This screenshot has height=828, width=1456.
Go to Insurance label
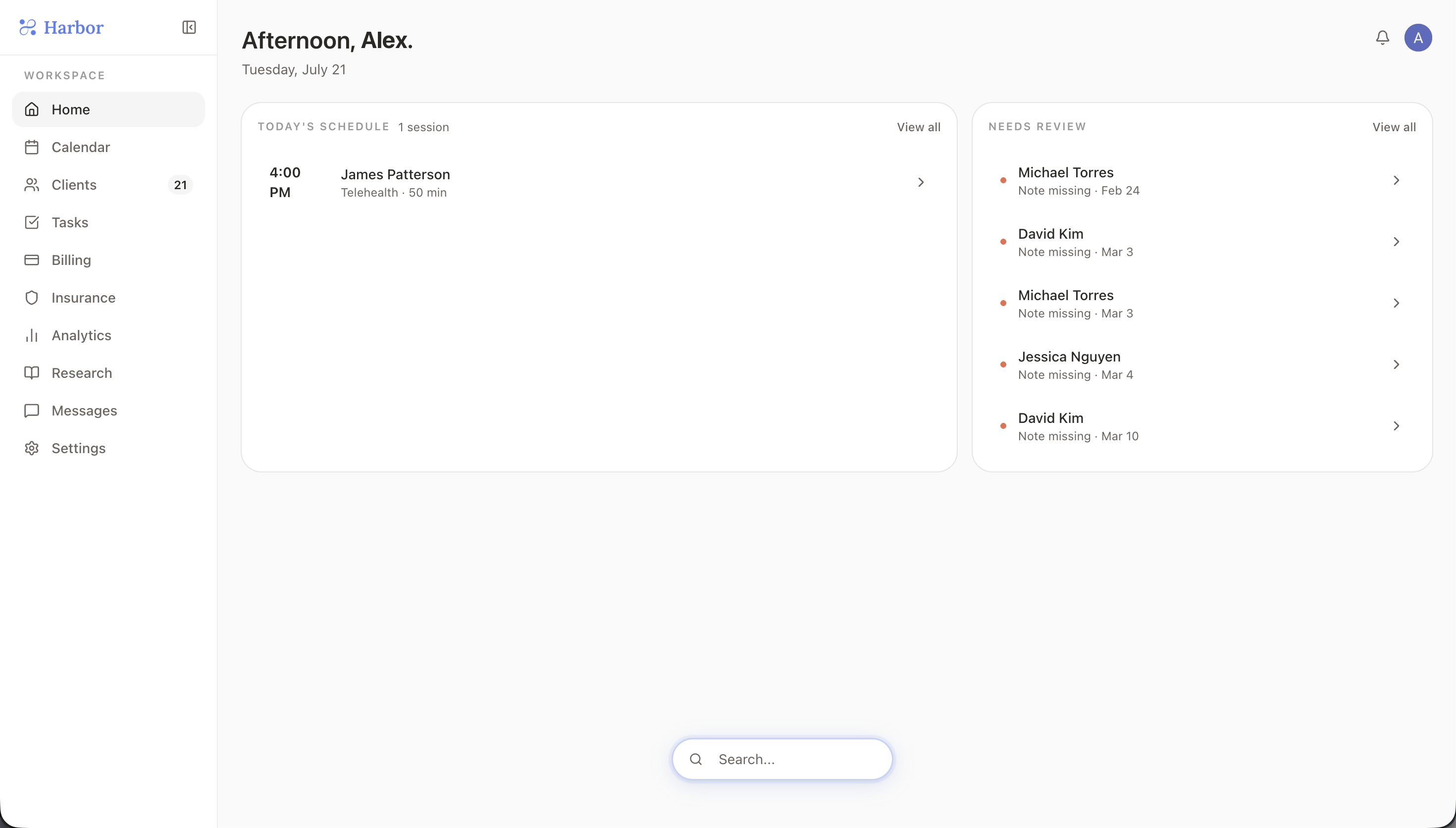click(x=84, y=298)
